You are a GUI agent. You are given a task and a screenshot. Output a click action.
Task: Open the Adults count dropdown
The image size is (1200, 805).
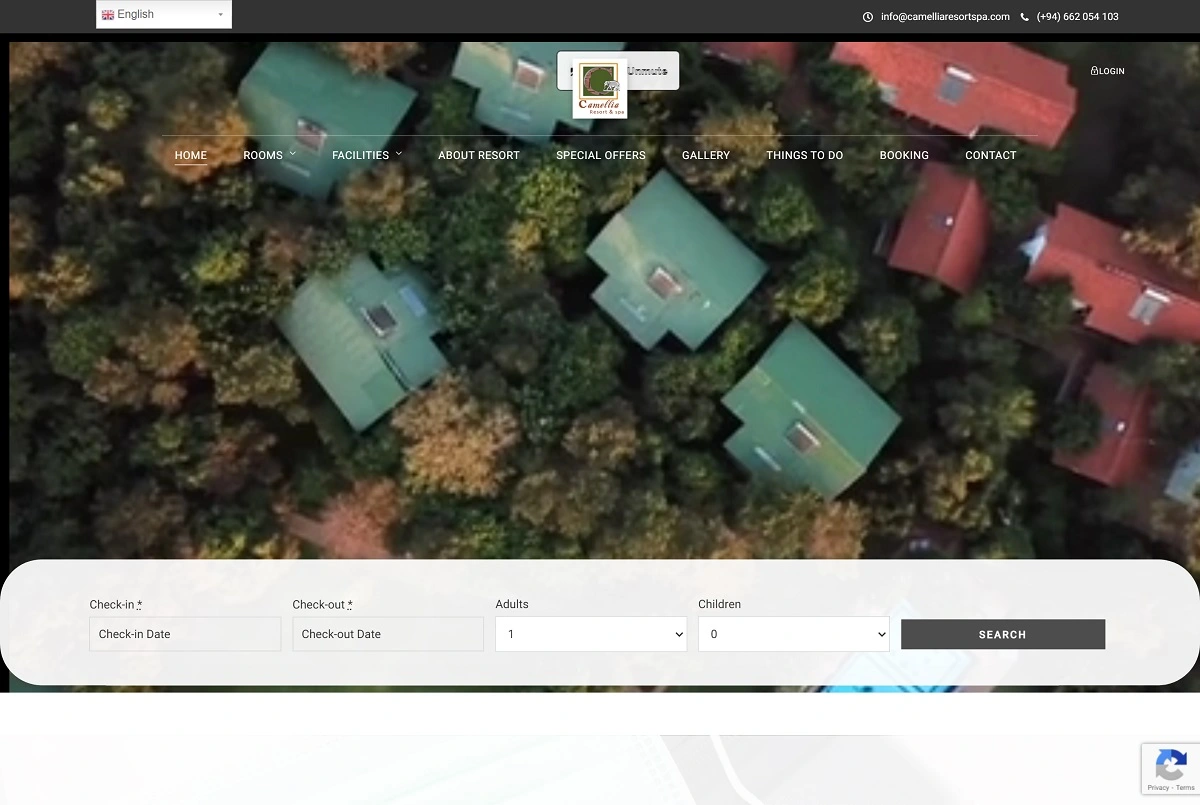click(x=591, y=634)
